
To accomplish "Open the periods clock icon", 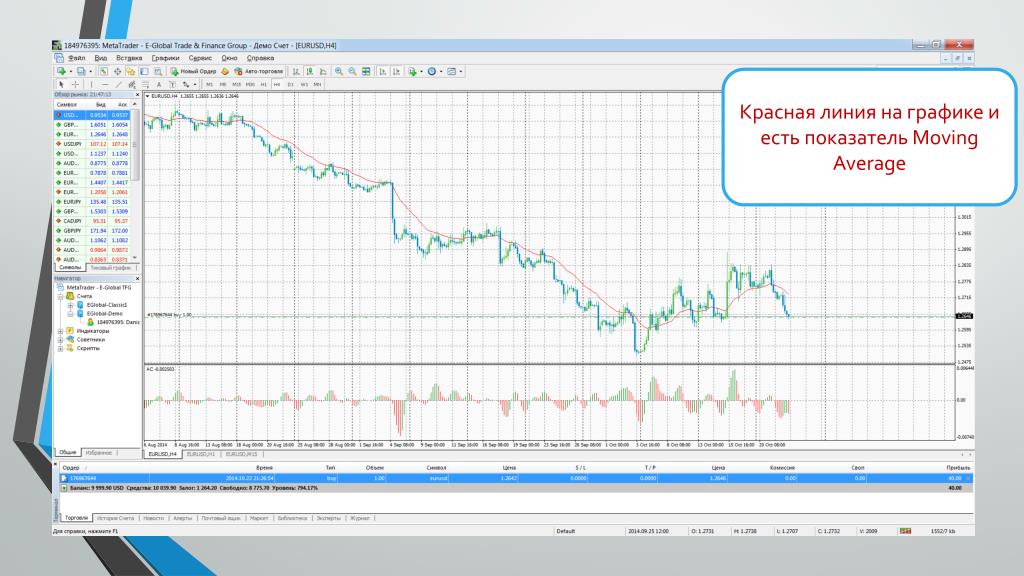I will click(432, 71).
